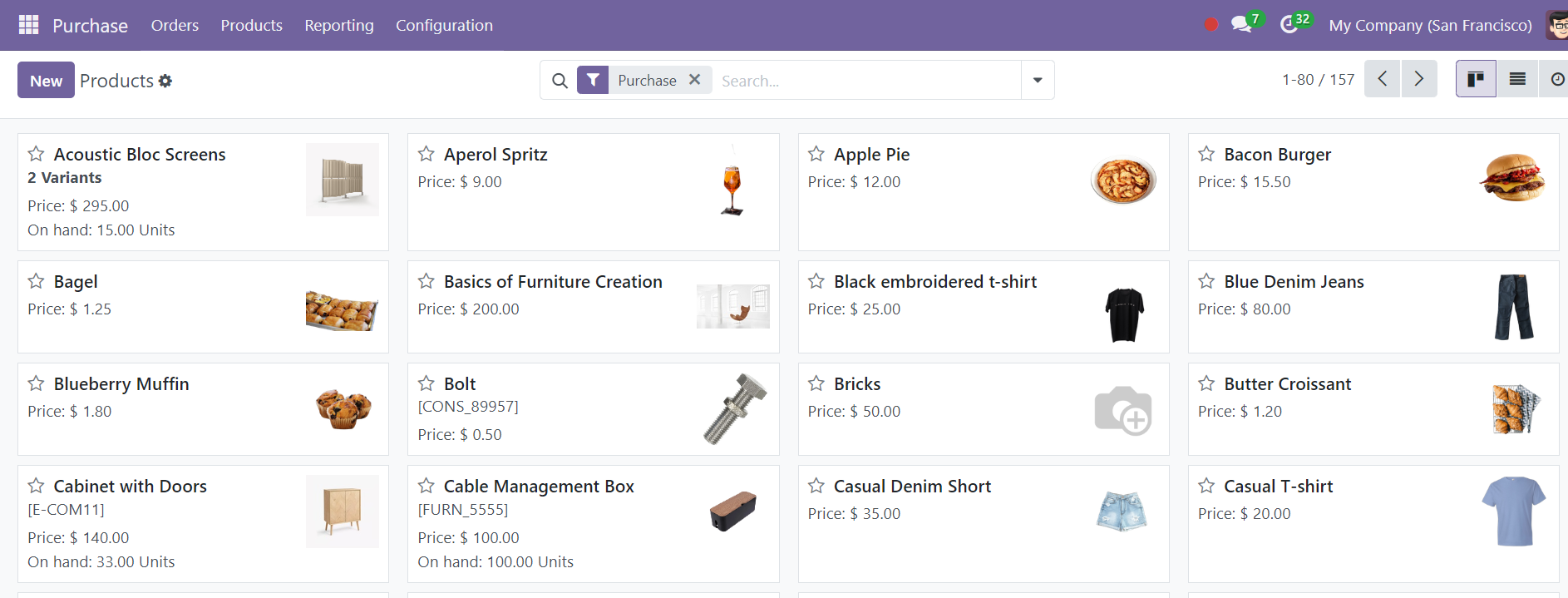Open the Blueberry Muffin product card

tap(203, 409)
